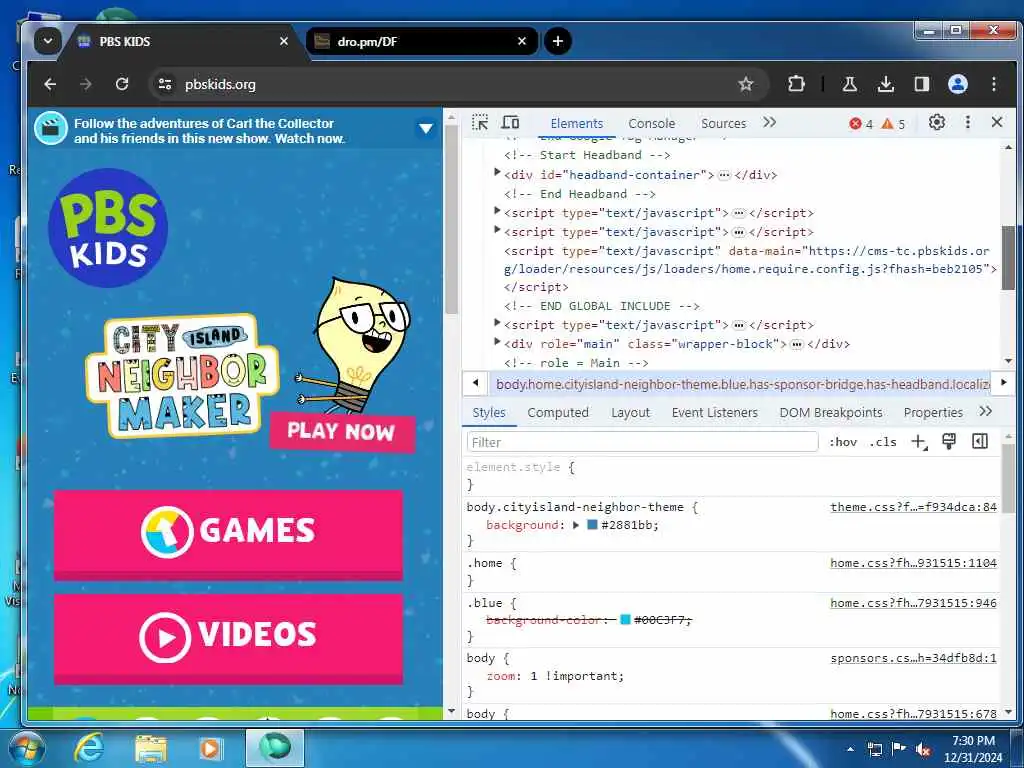
Task: Activate the DevTools inspect element picker
Action: tap(480, 123)
